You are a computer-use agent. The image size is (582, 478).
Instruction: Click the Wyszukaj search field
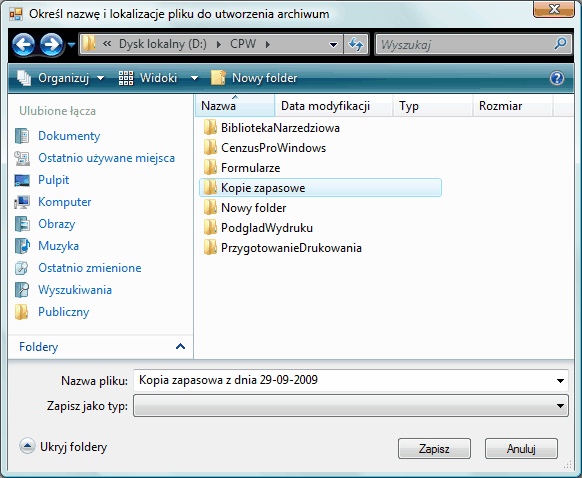point(465,45)
